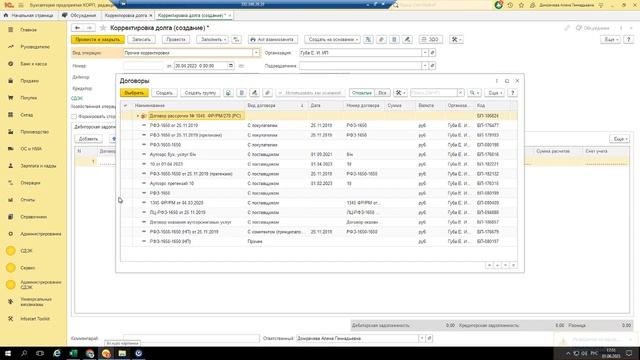Select the Договор оказания аутсорсинговых услуг row
Image resolution: width=640 pixels, height=360 pixels.
tap(319, 222)
